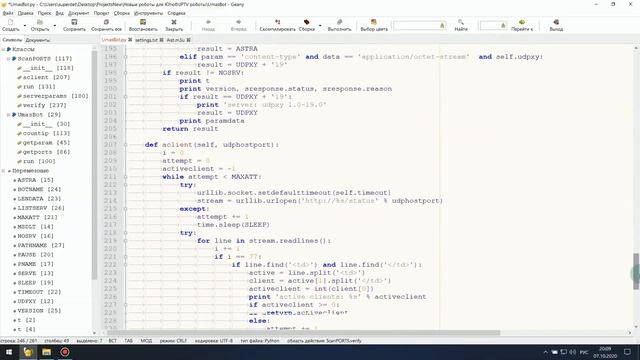The width and height of the screenshot is (640, 360).
Task: Select variable TIMEOUT [22] in the tree
Action: pyautogui.click(x=39, y=292)
